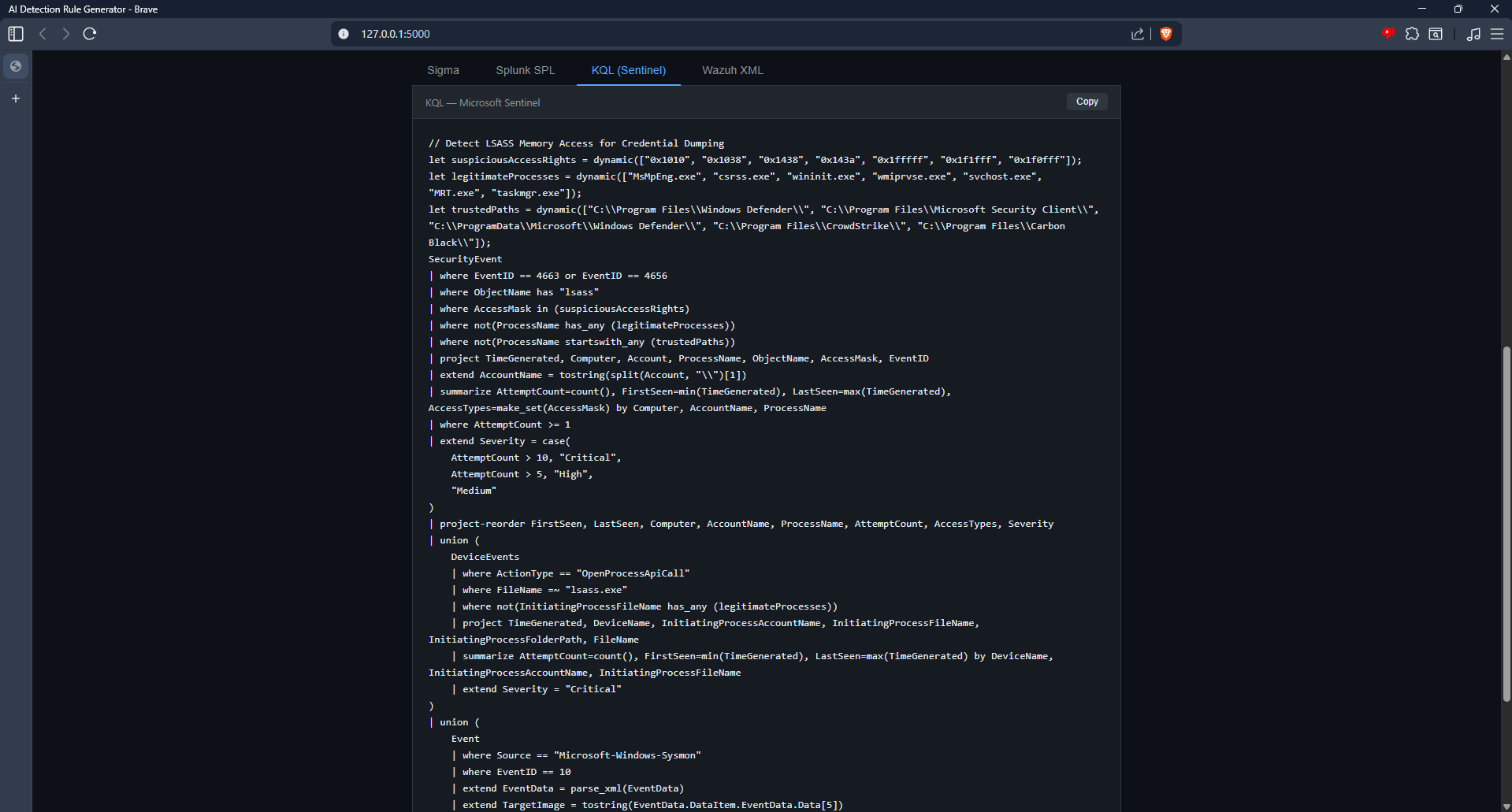Minimize the Brave browser window
The height and width of the screenshot is (812, 1512).
1422,9
